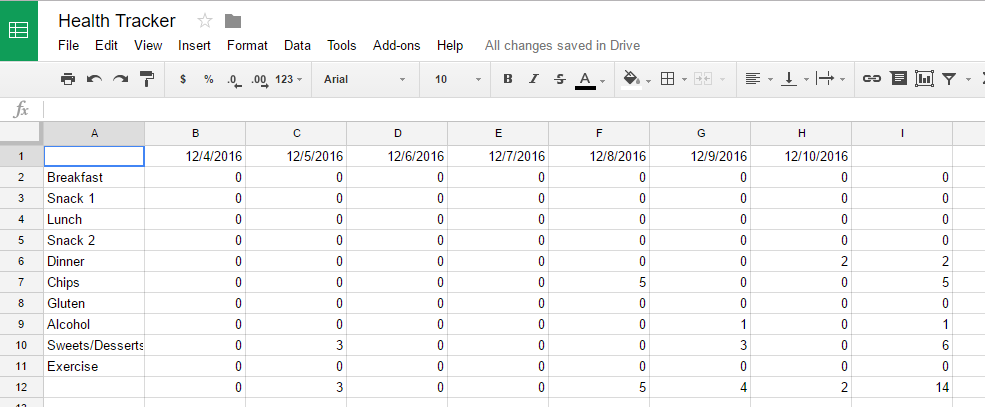Image resolution: width=985 pixels, height=407 pixels.
Task: Insert a link using chain icon
Action: tap(872, 79)
